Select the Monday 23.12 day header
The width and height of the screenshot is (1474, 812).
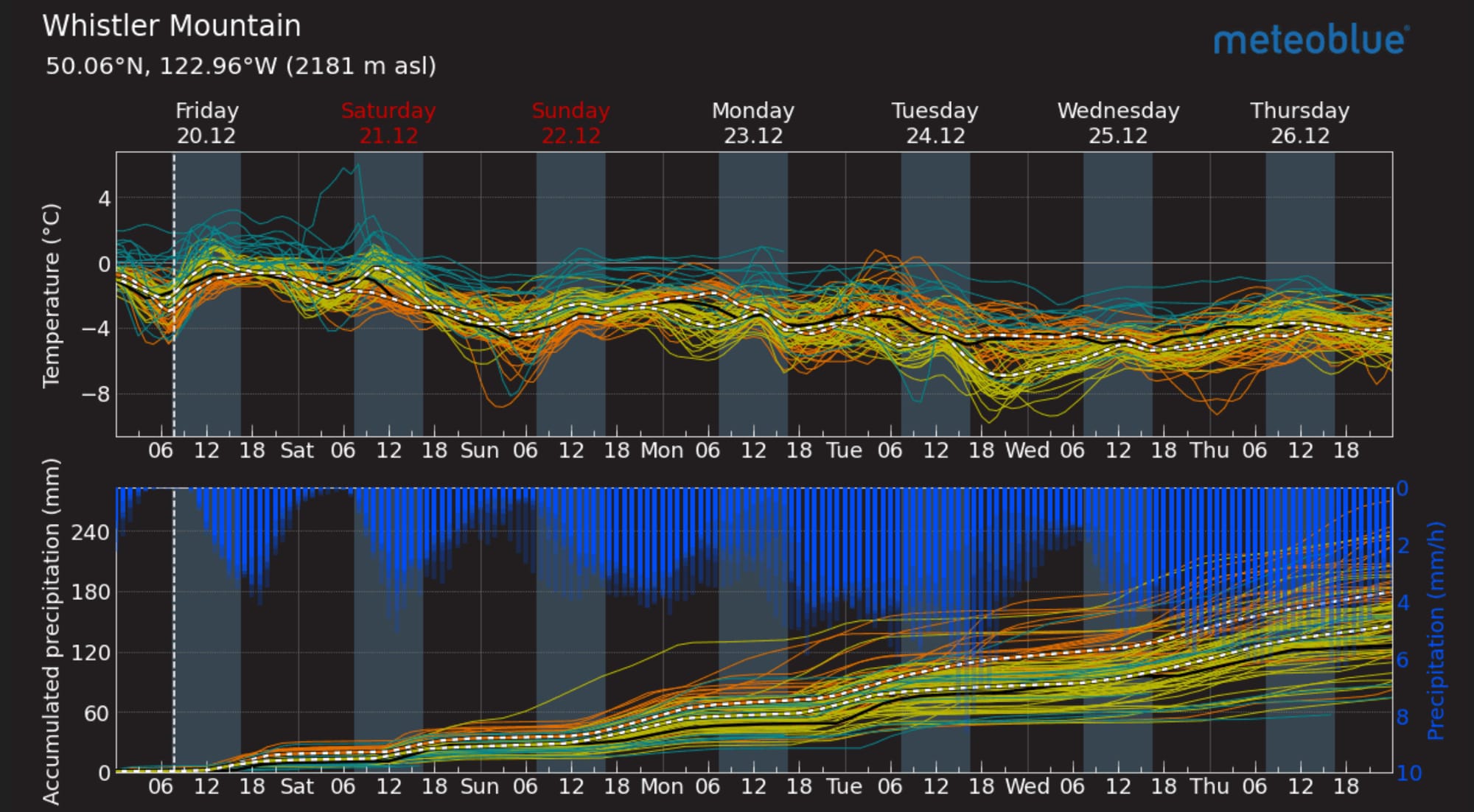752,123
